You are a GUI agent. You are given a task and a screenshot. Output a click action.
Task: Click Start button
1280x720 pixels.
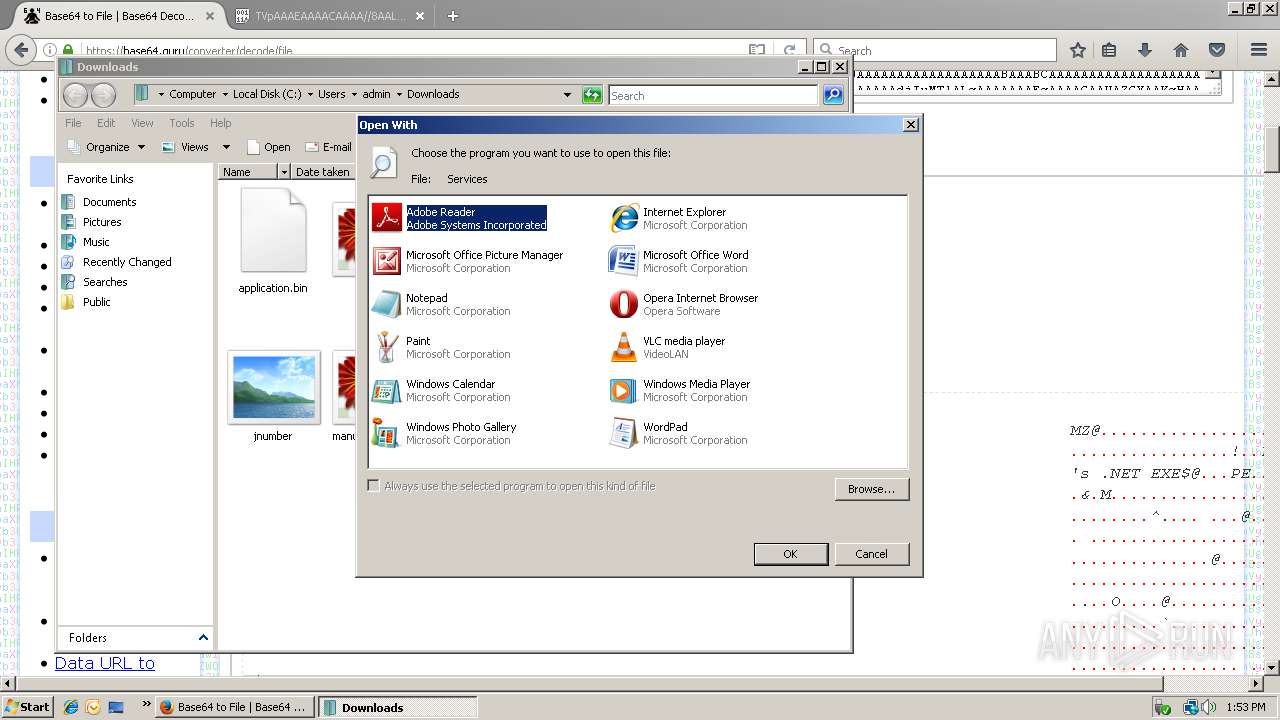pos(27,707)
